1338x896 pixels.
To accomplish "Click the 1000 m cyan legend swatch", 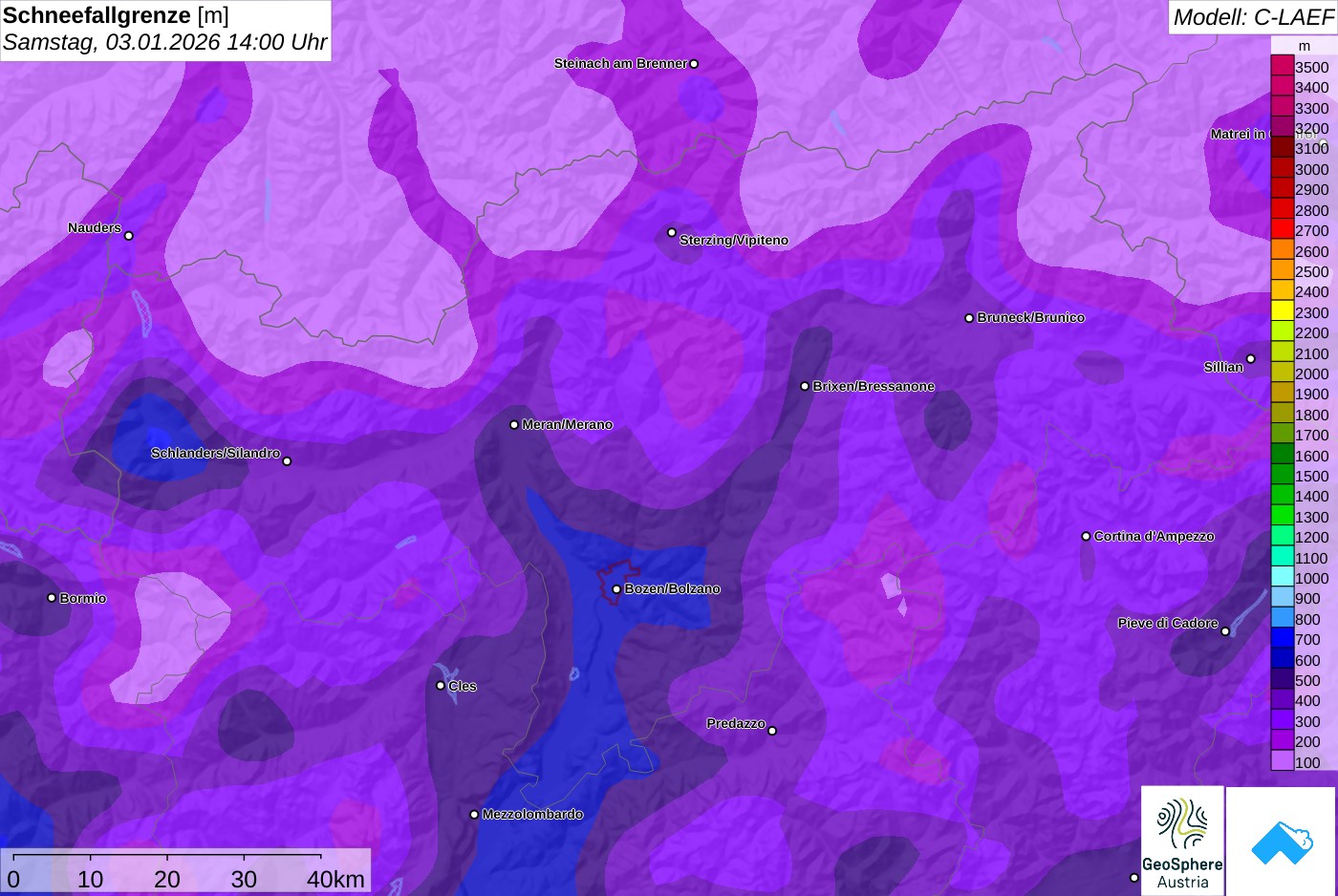I will [1282, 577].
